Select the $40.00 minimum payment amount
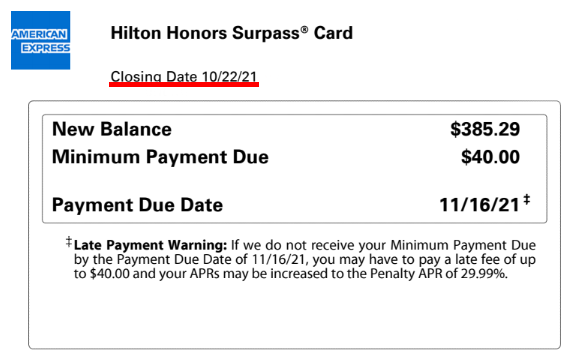 pyautogui.click(x=490, y=157)
